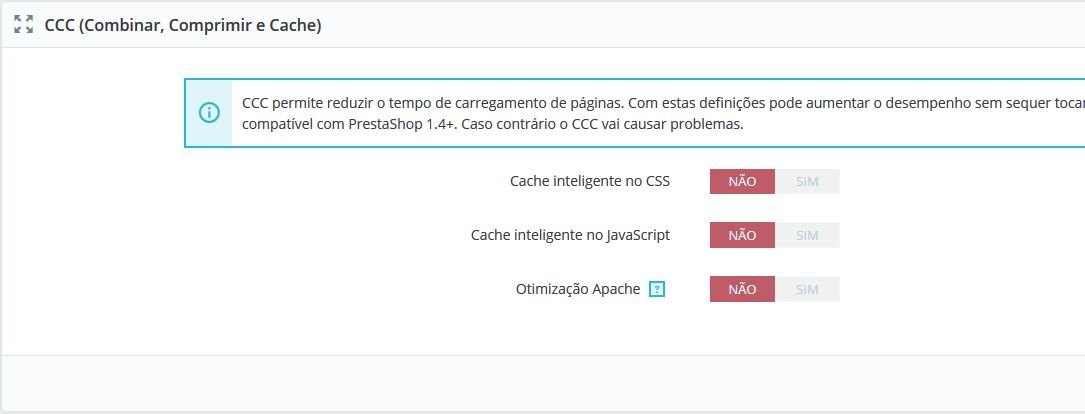1085x414 pixels.
Task: Click the text "compatível com PrestaShop 1.4+"
Action: (346, 125)
